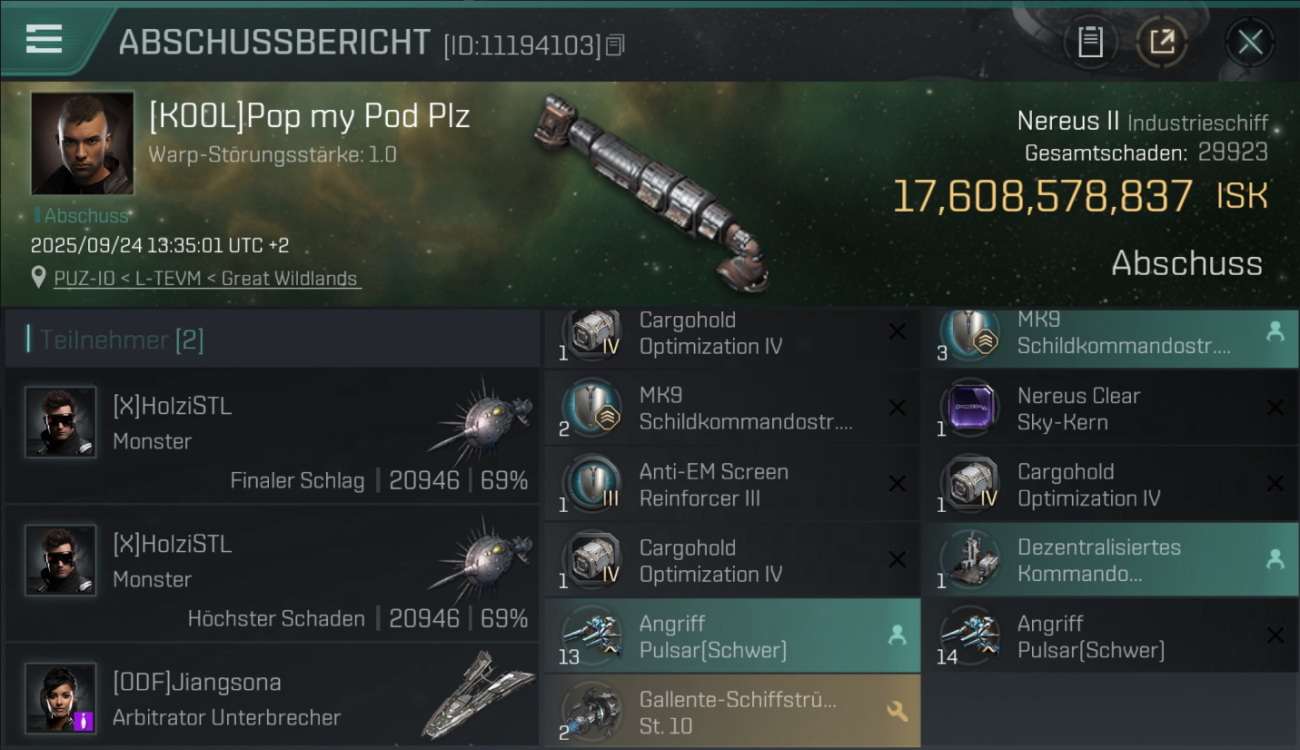
Task: Close the Abschussbericht window
Action: click(1250, 42)
